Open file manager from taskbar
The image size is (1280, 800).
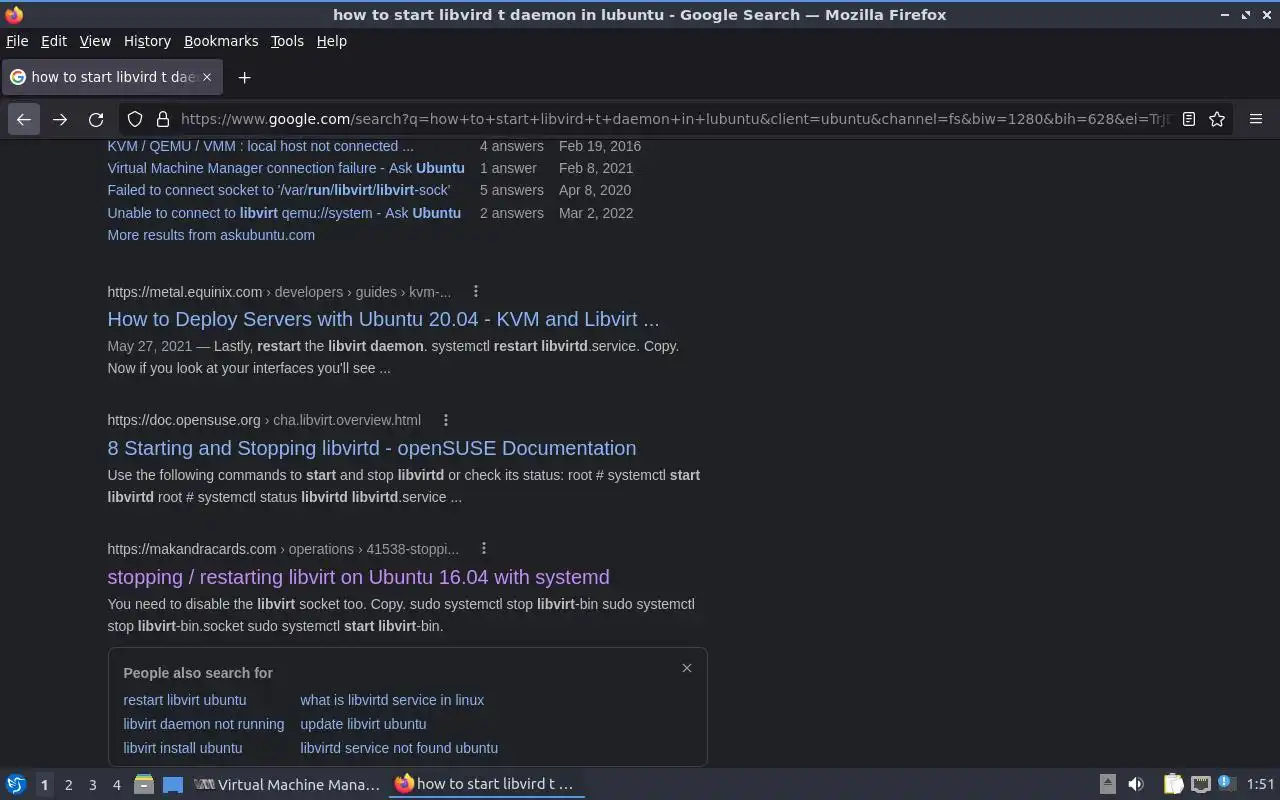pos(144,785)
